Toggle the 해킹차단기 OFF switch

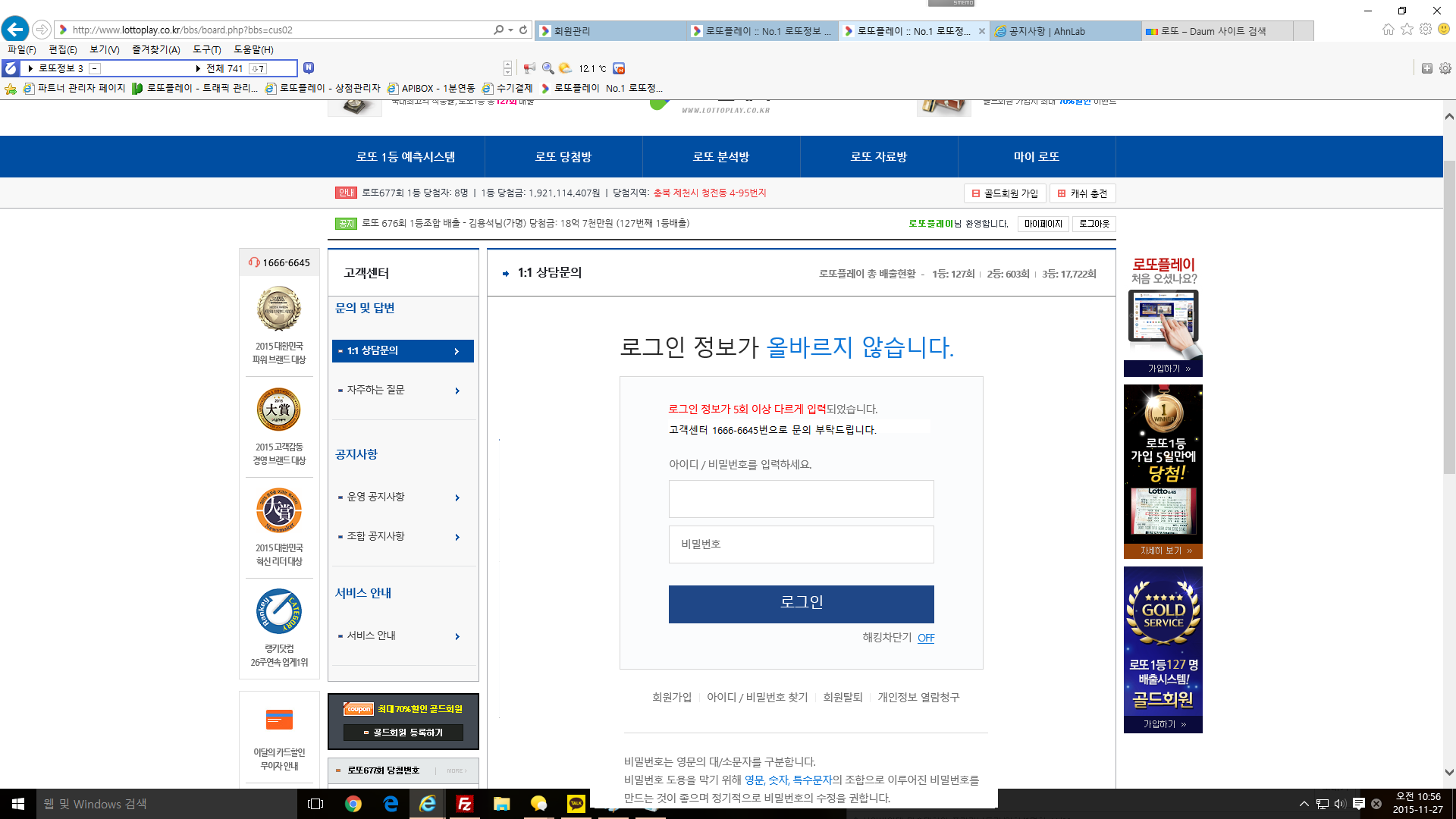(x=925, y=638)
